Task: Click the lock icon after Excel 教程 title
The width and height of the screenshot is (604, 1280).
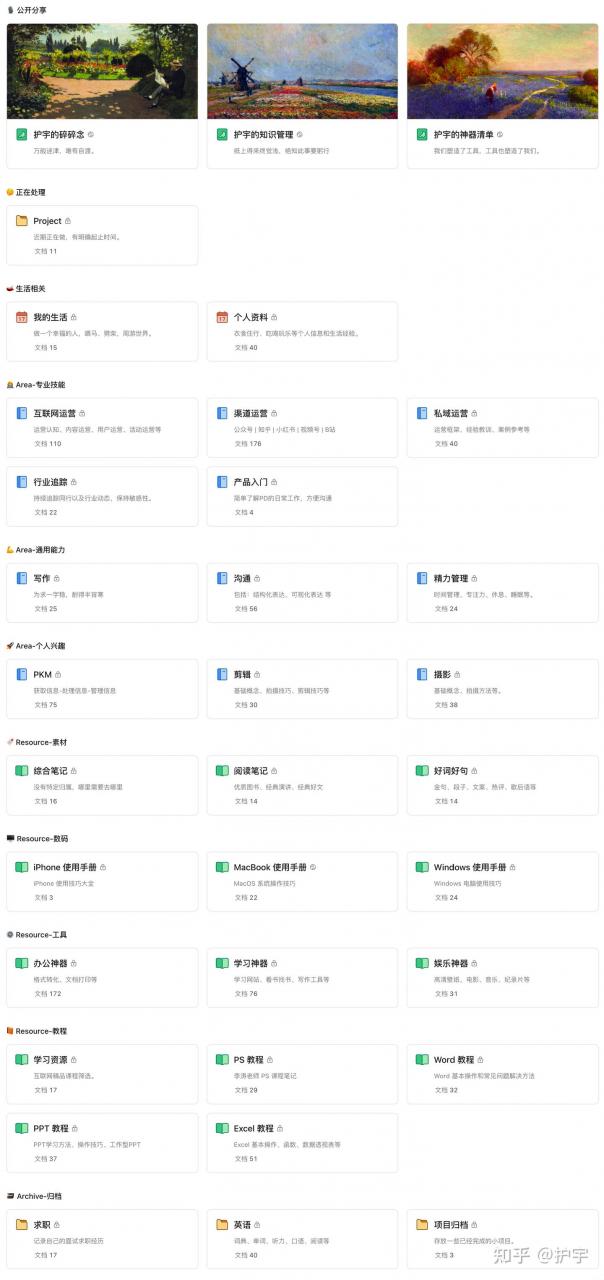Action: coord(280,1129)
